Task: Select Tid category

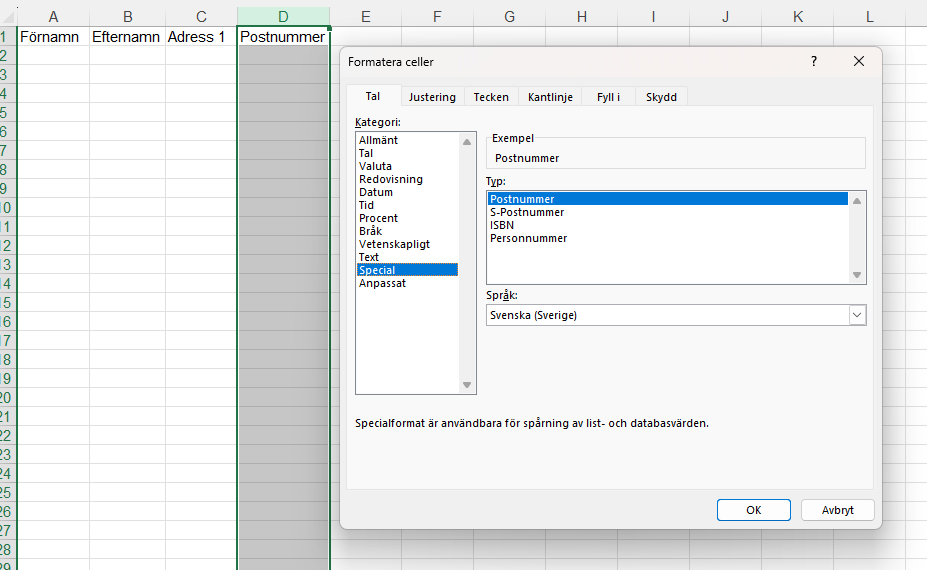Action: click(407, 205)
